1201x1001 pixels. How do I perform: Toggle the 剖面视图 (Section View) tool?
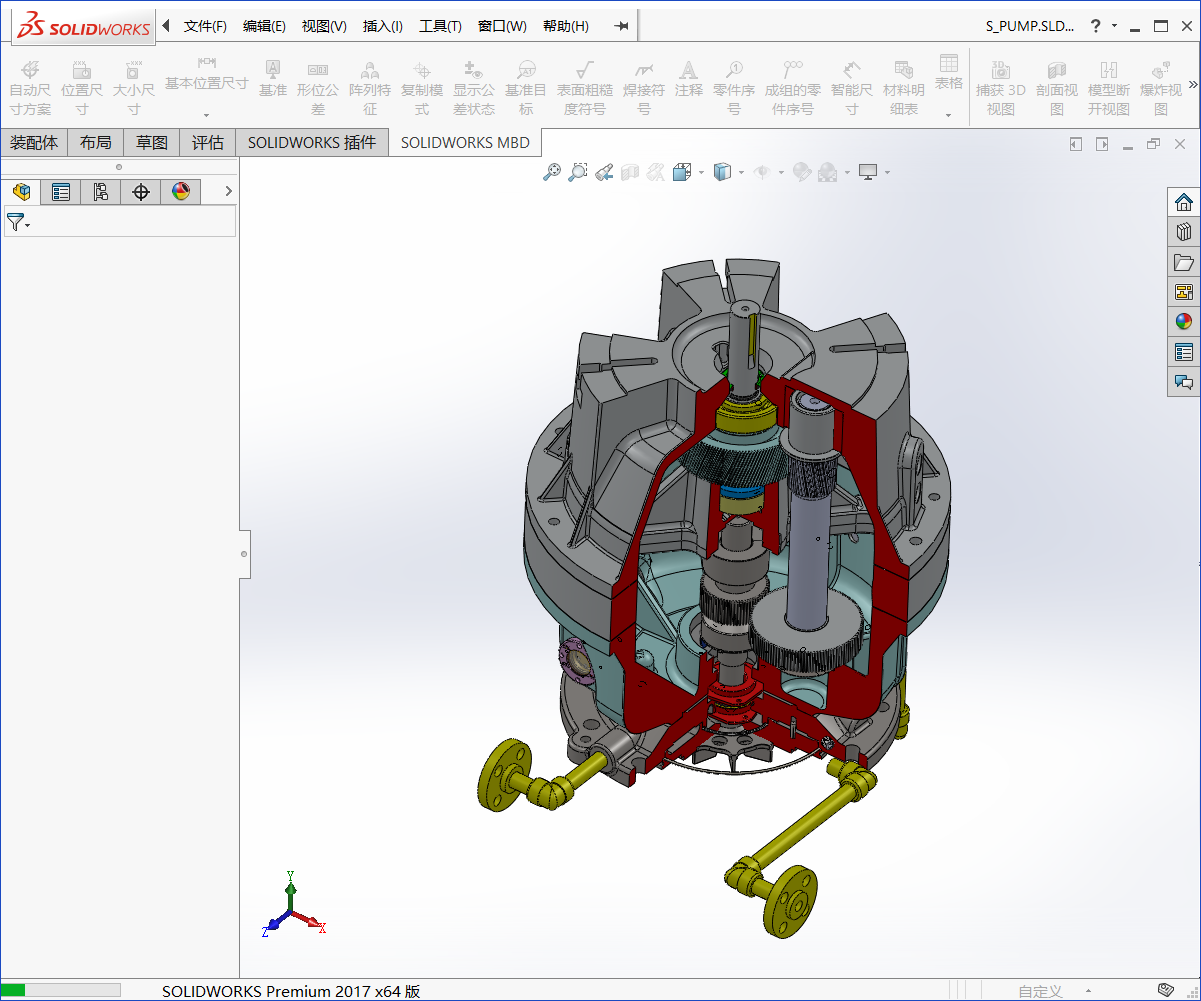[1057, 87]
